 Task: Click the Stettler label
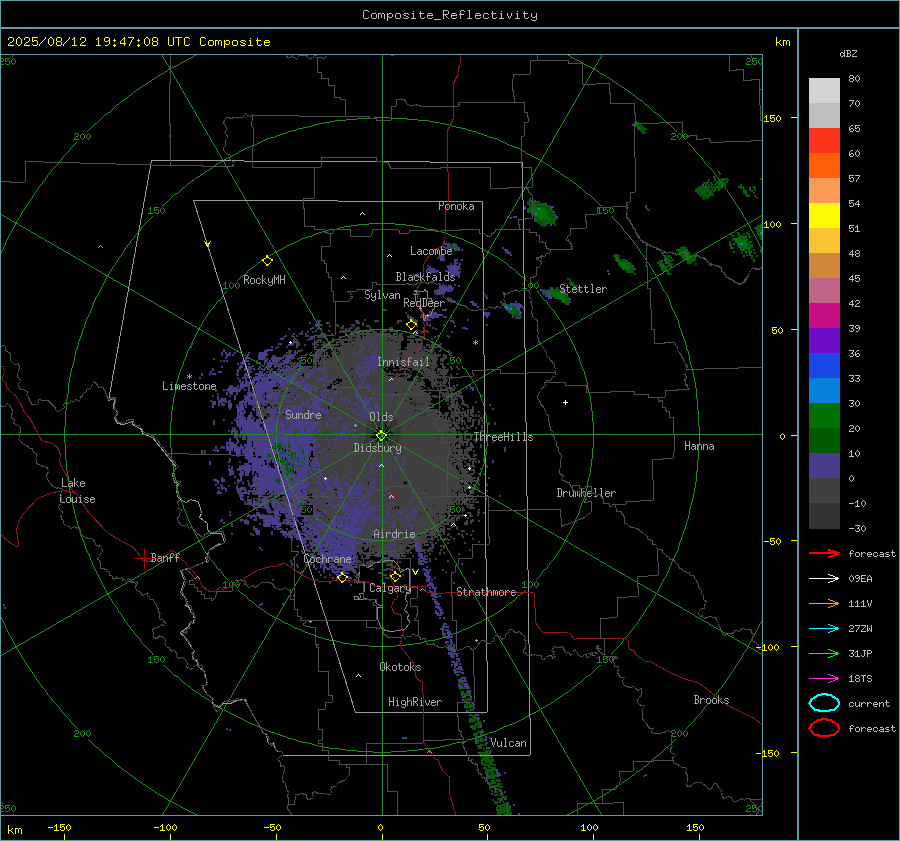pos(583,289)
